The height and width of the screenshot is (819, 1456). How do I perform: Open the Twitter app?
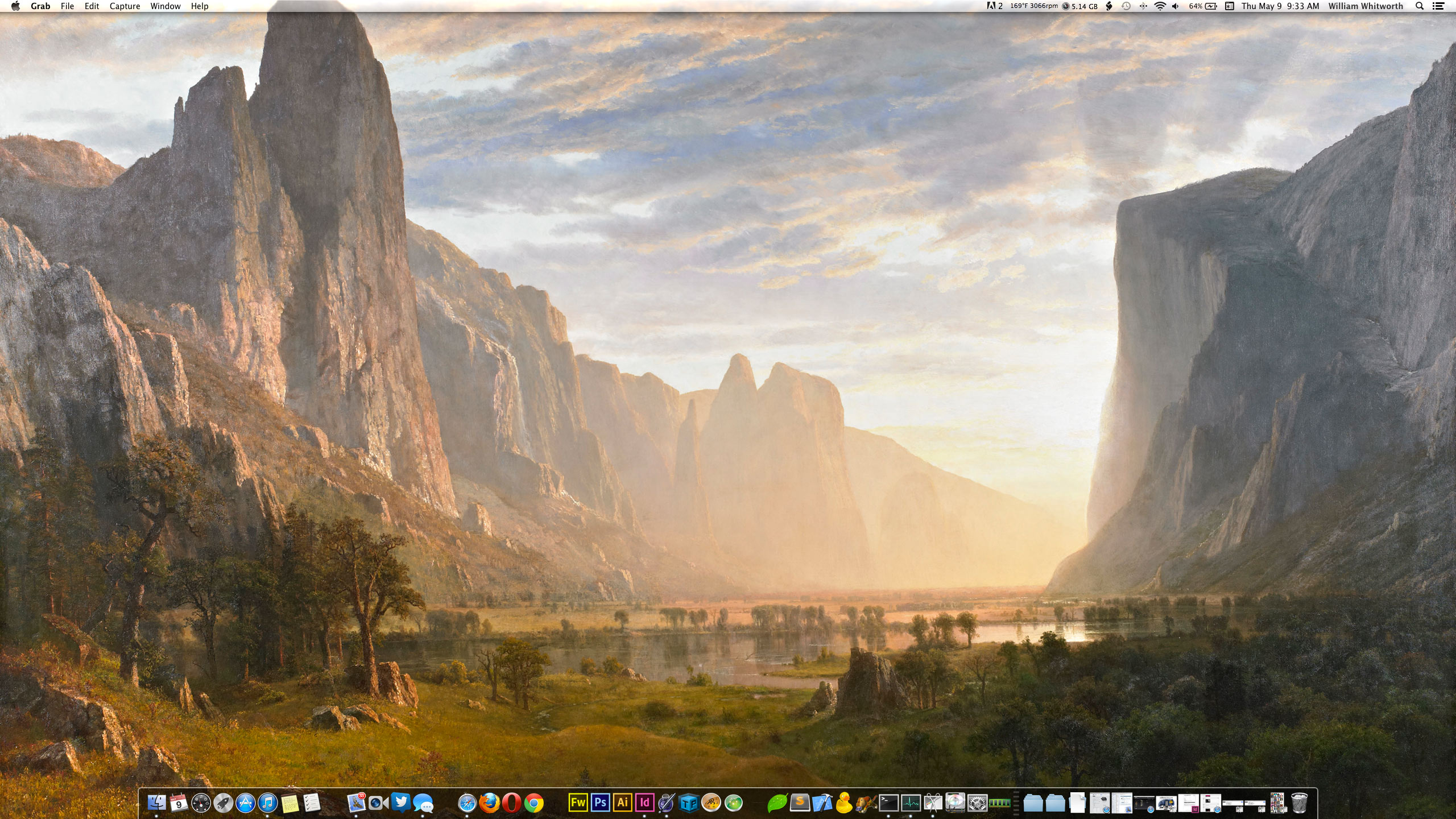(401, 803)
